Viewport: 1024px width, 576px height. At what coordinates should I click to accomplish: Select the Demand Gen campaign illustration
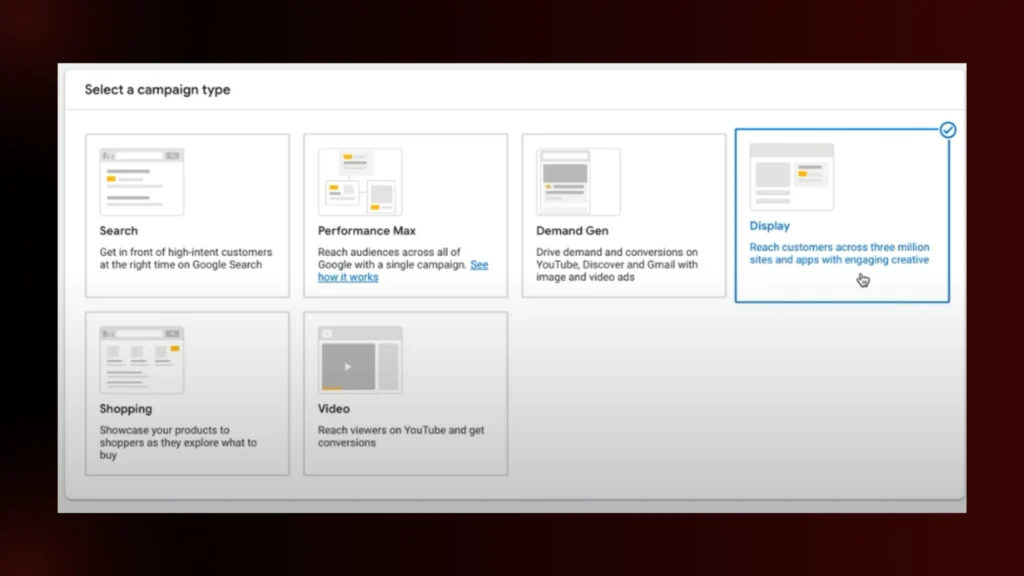pyautogui.click(x=578, y=182)
